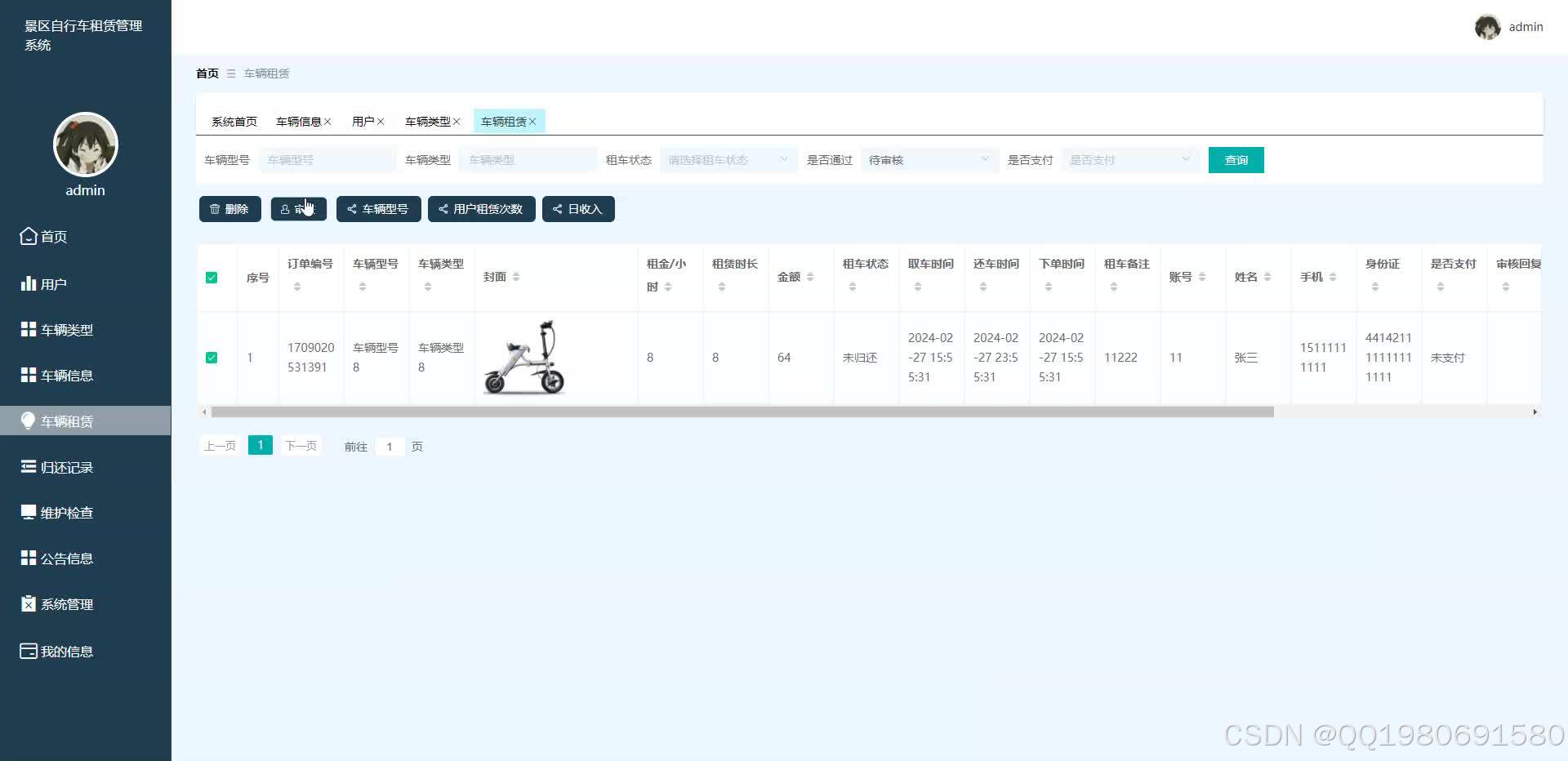Click the 前往 page number input field
The height and width of the screenshot is (761, 1568).
[390, 446]
